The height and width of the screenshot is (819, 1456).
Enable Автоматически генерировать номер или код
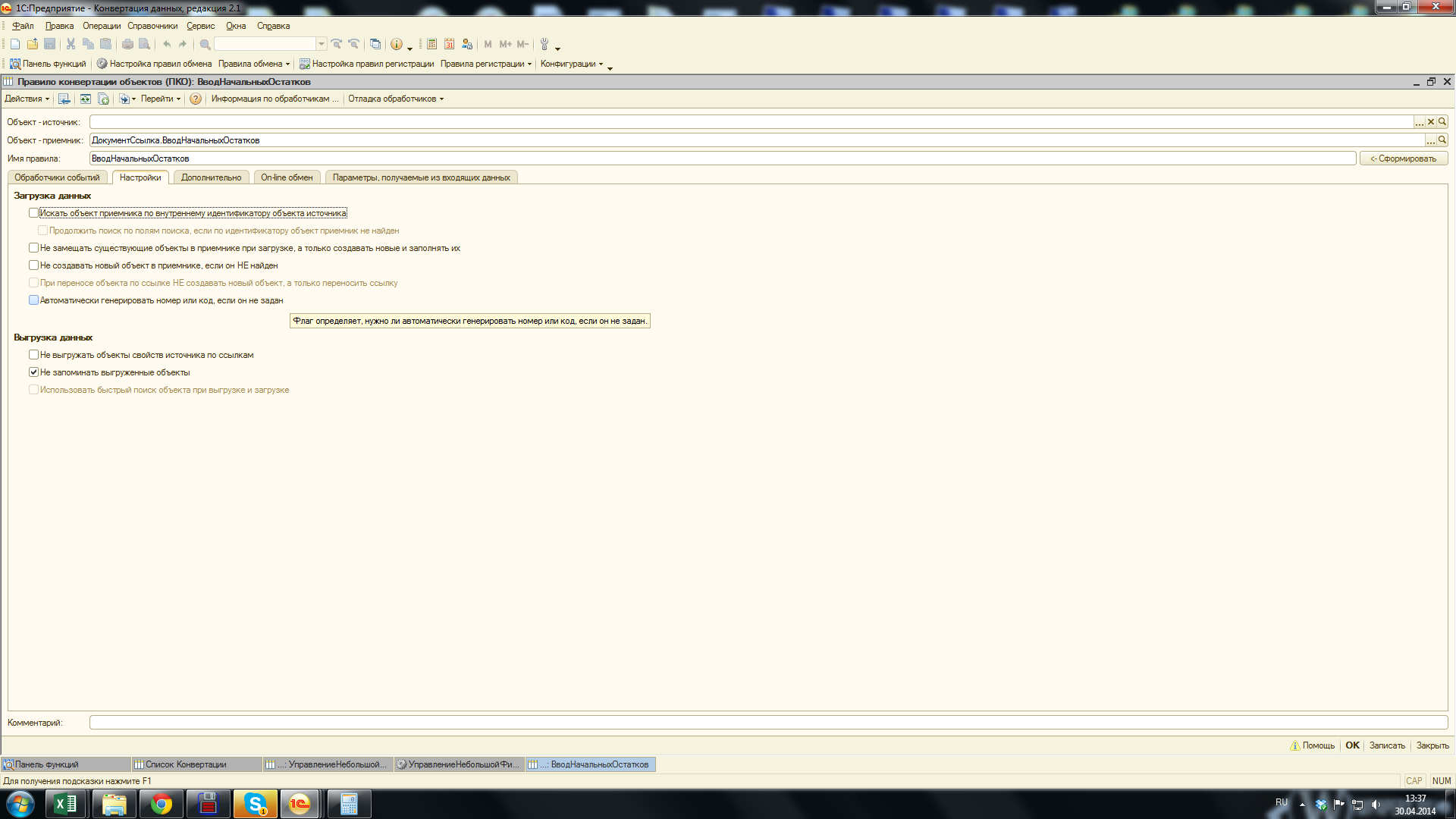coord(33,300)
